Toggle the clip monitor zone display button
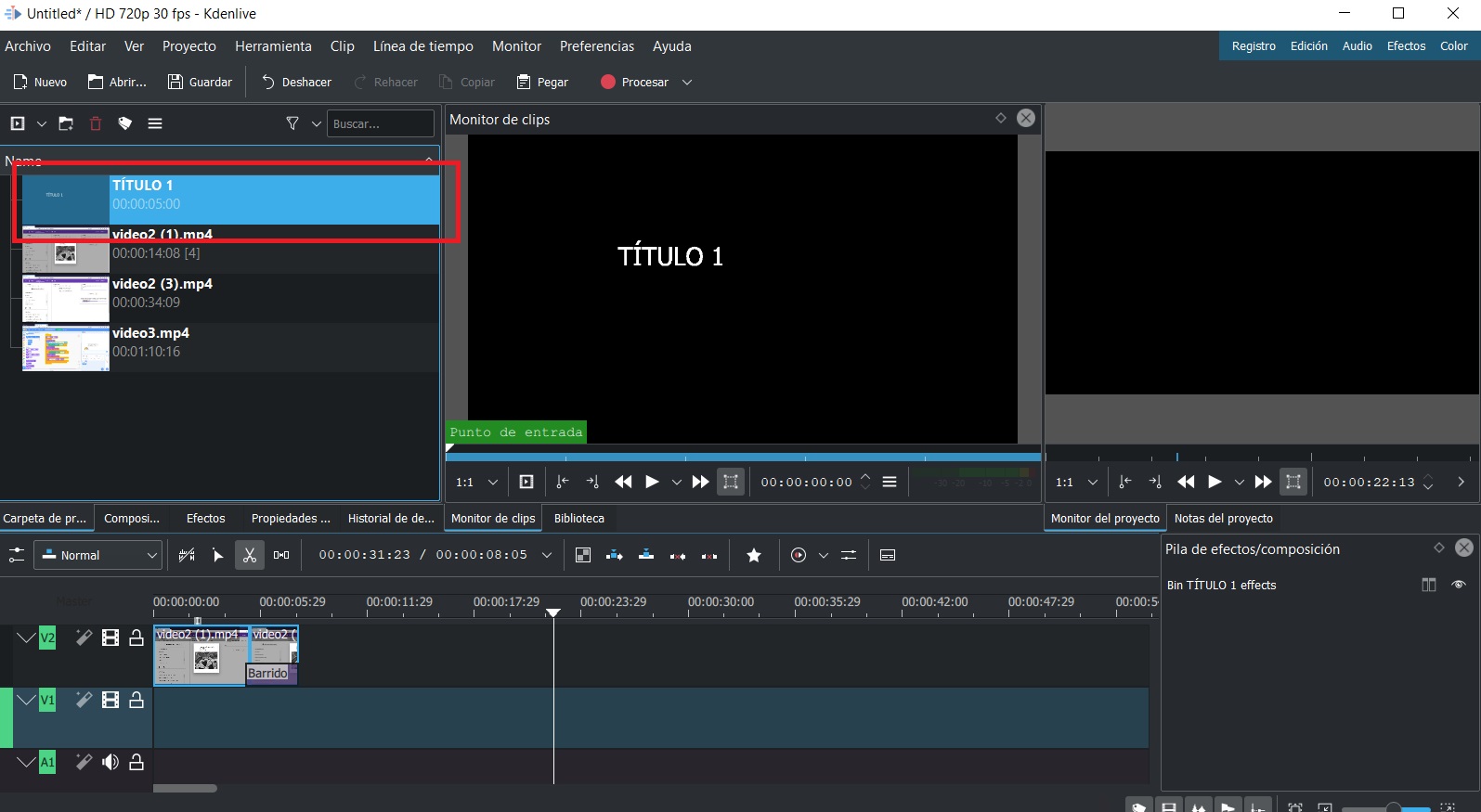 [526, 482]
